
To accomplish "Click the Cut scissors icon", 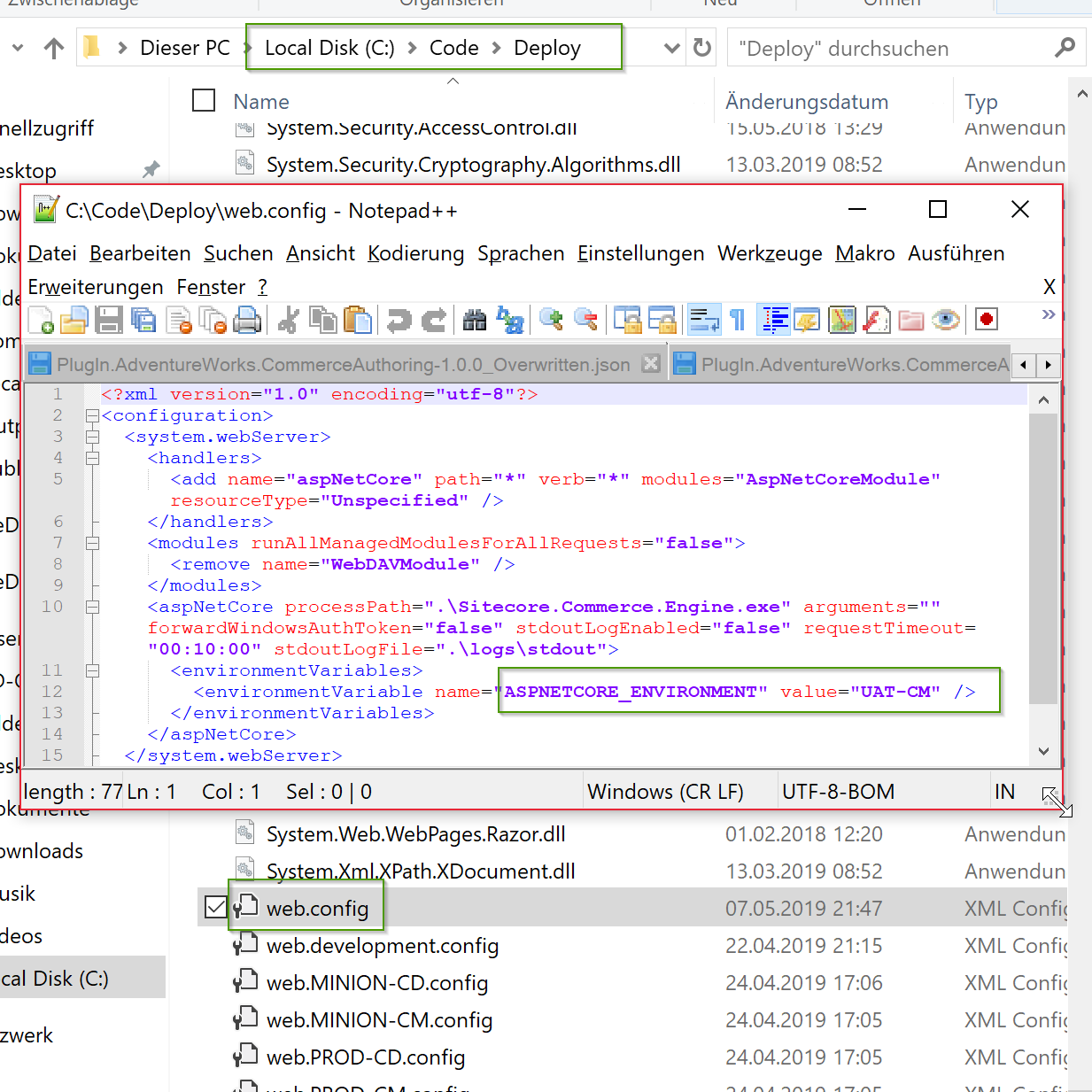I will click(288, 319).
